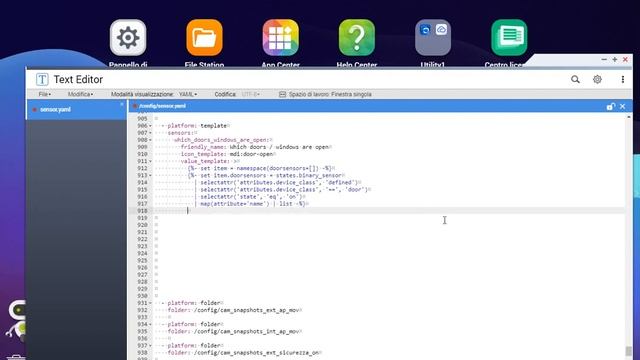Open the File menu
The width and height of the screenshot is (640, 360).
[x=44, y=94]
